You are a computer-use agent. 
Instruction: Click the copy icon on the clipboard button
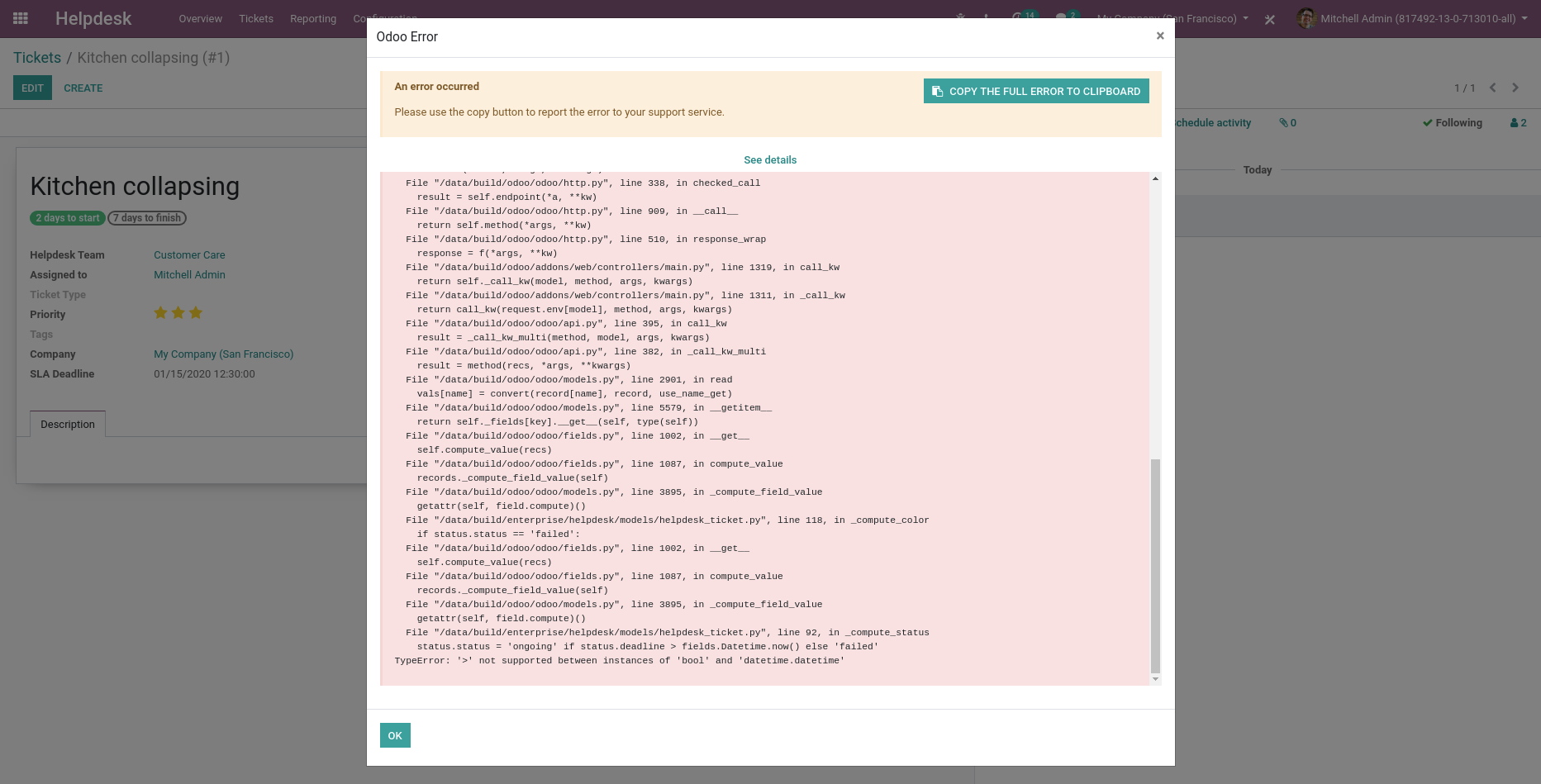pos(936,91)
